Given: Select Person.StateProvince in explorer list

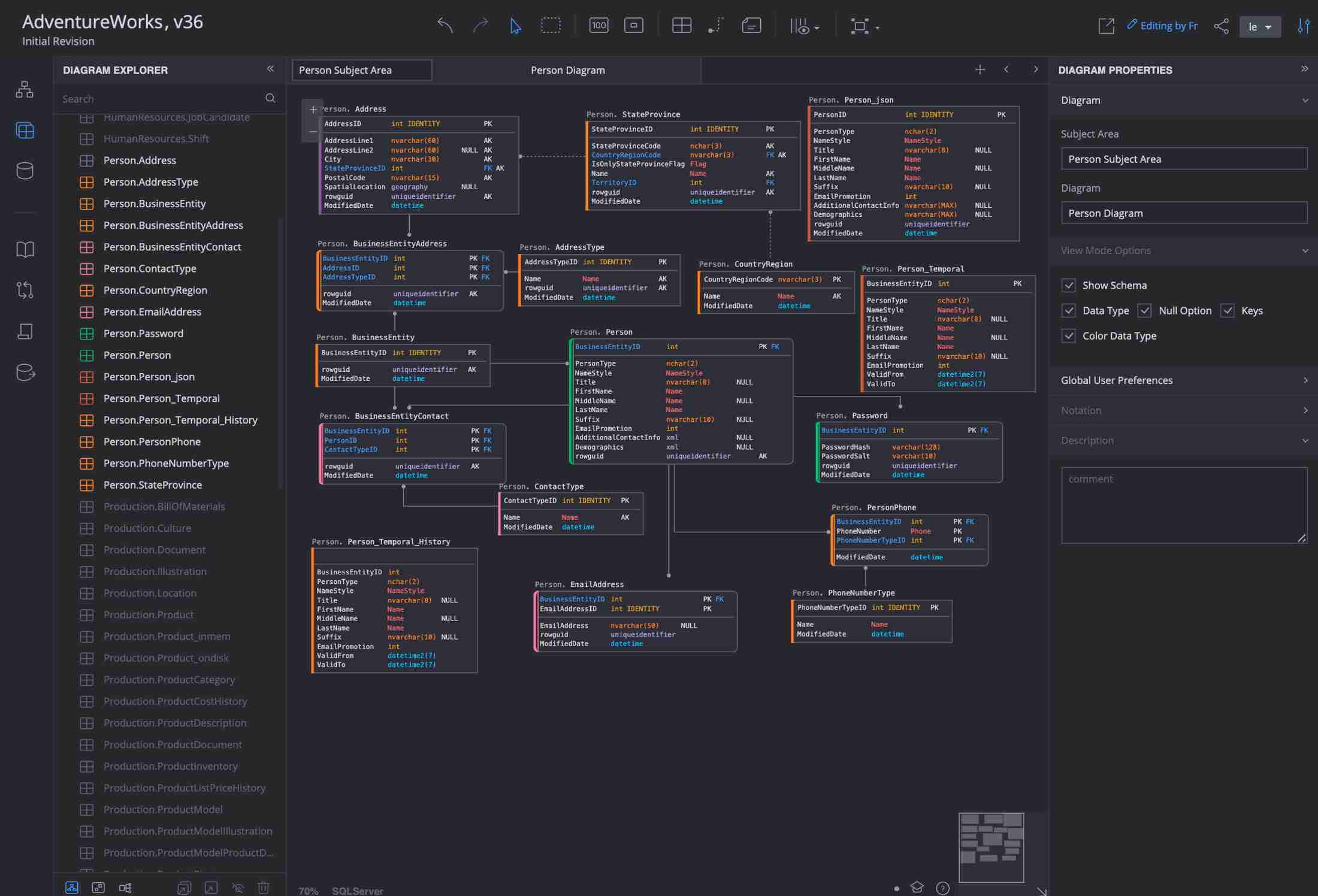Looking at the screenshot, I should [152, 485].
